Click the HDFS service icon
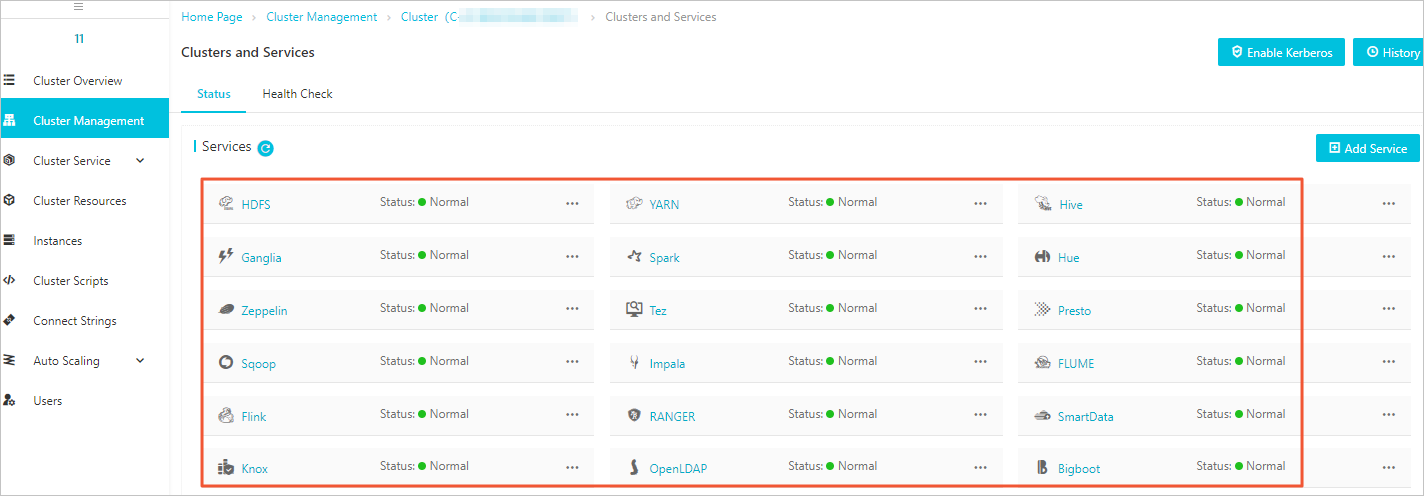Viewport: 1424px width, 496px height. point(226,204)
